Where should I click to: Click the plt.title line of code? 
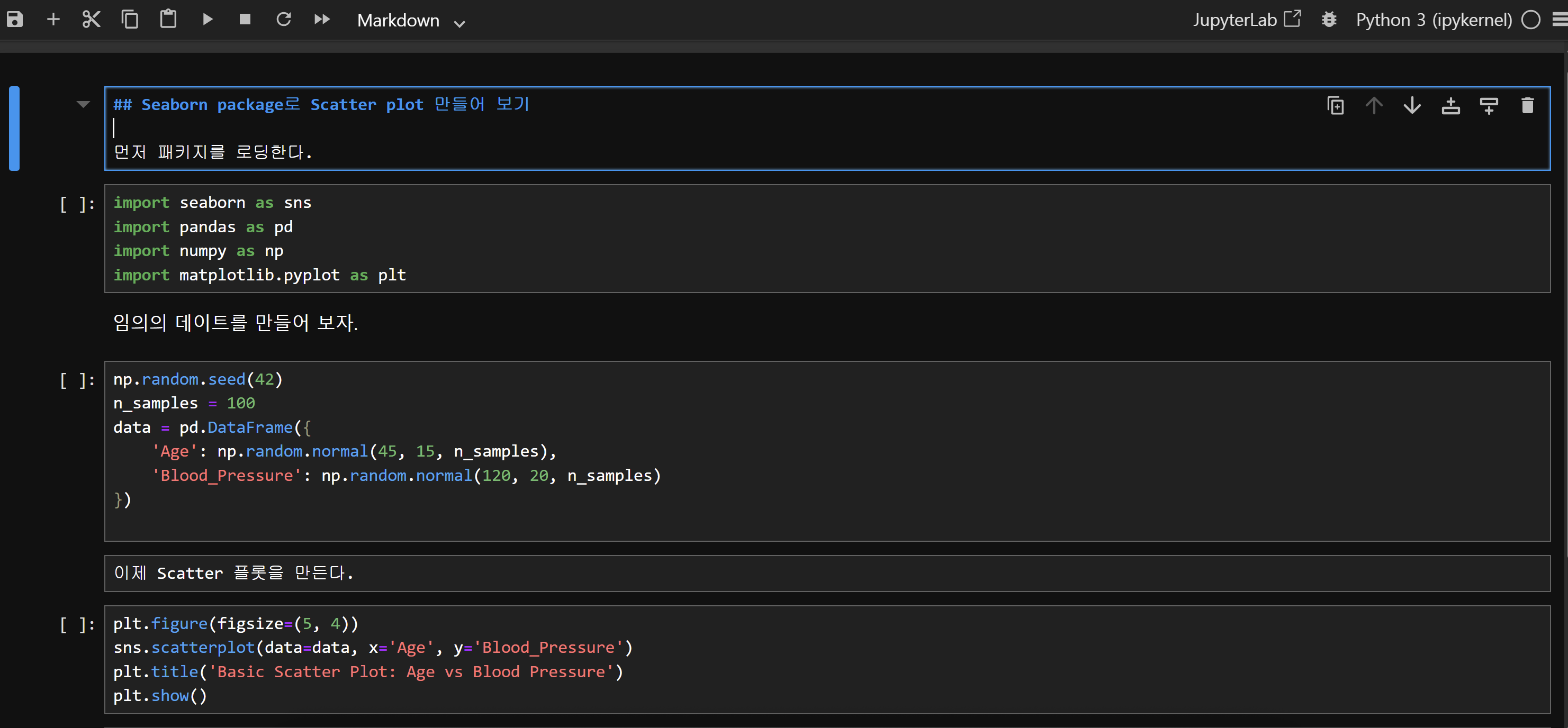pos(368,671)
